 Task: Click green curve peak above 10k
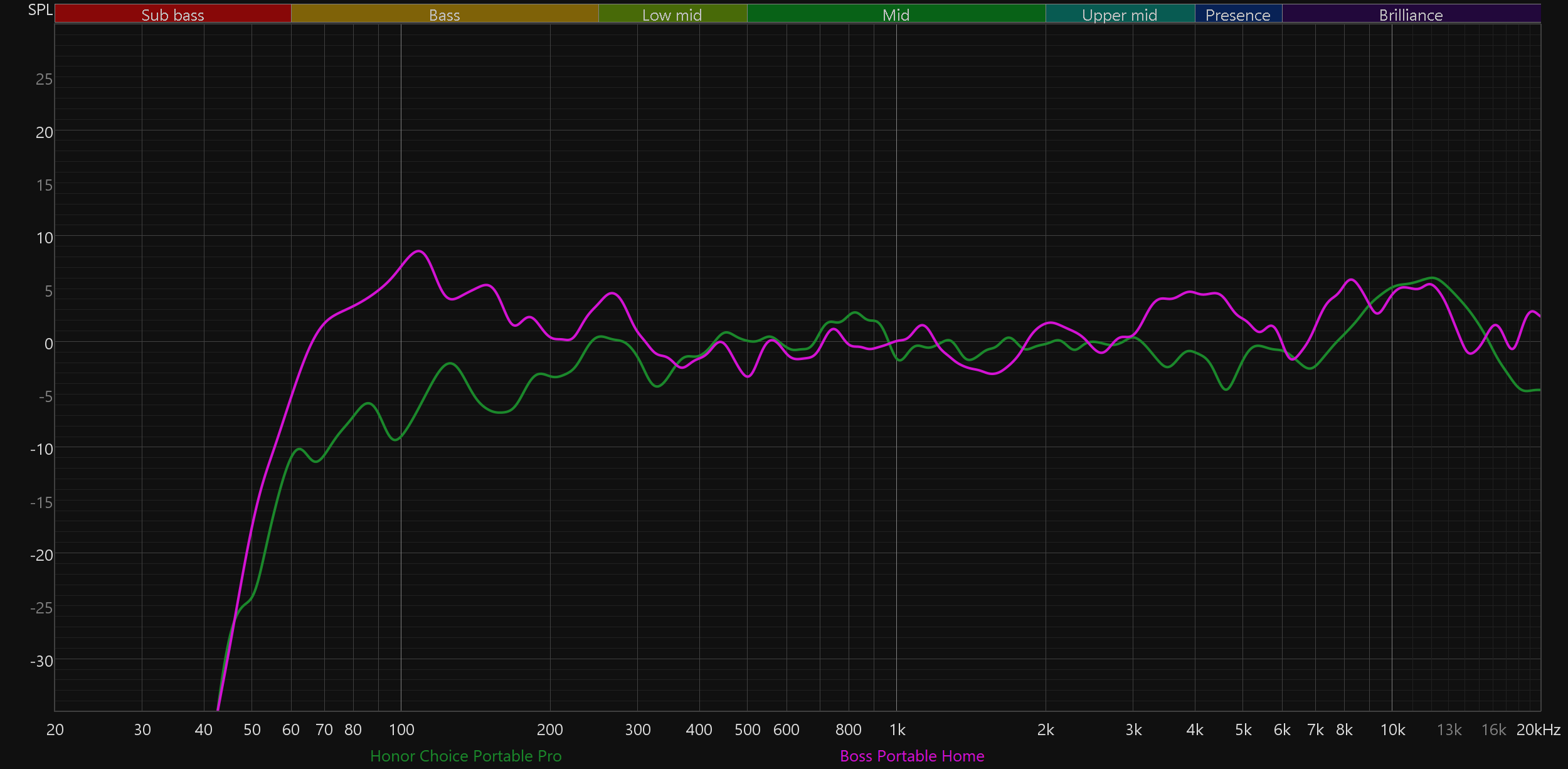[1433, 278]
